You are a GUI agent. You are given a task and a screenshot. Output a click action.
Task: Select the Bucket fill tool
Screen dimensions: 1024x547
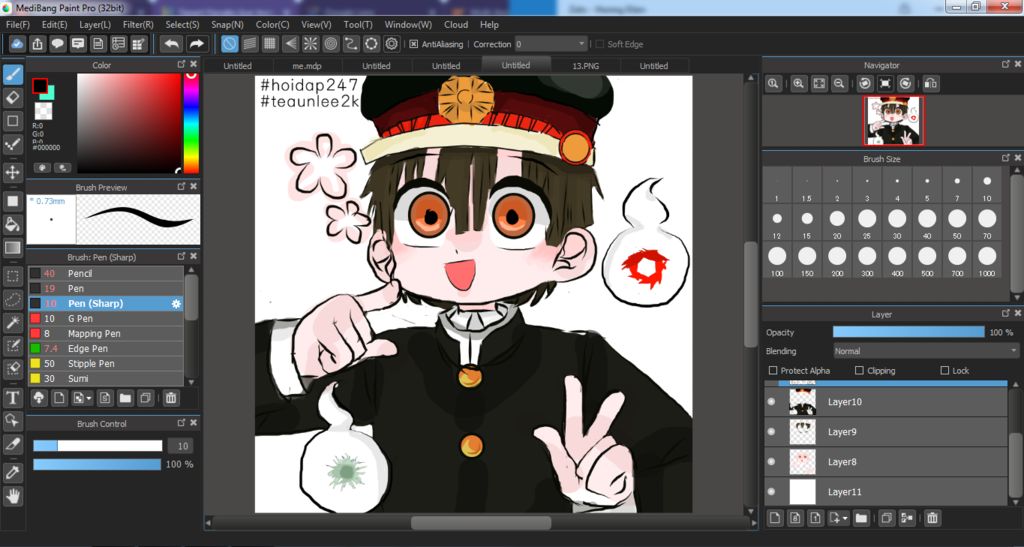12,225
